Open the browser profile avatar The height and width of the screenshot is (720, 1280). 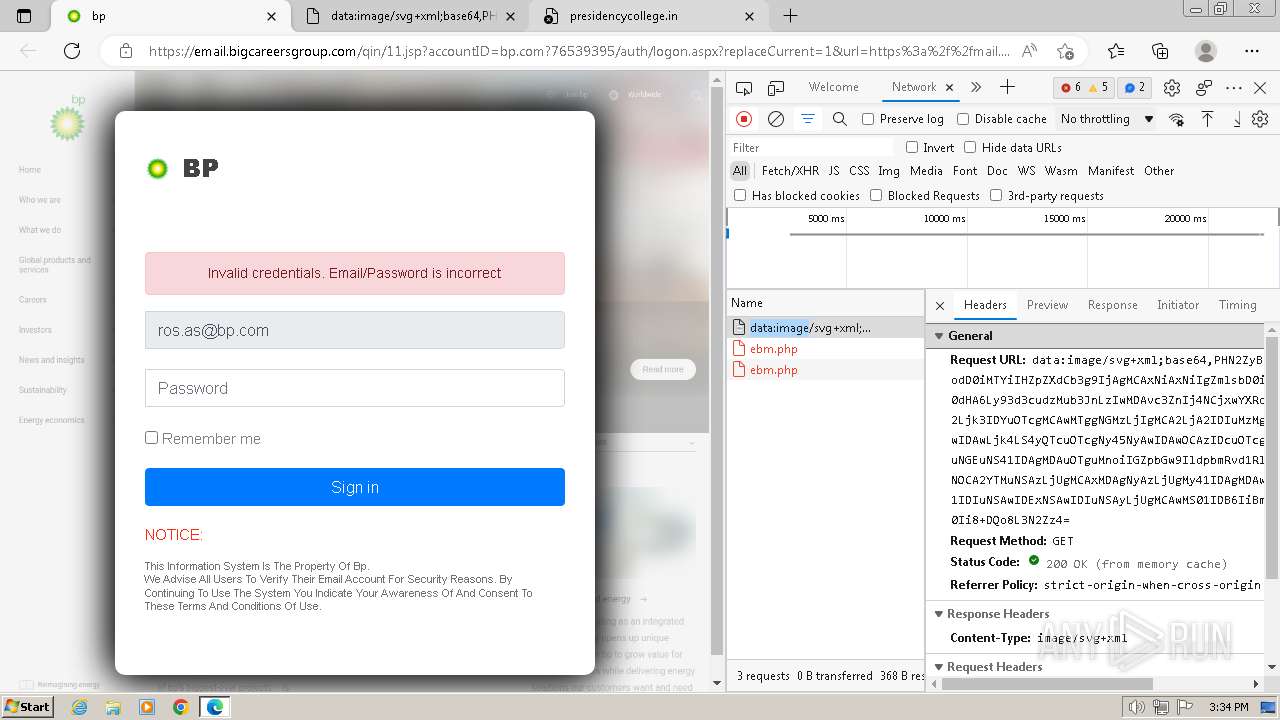[1206, 51]
